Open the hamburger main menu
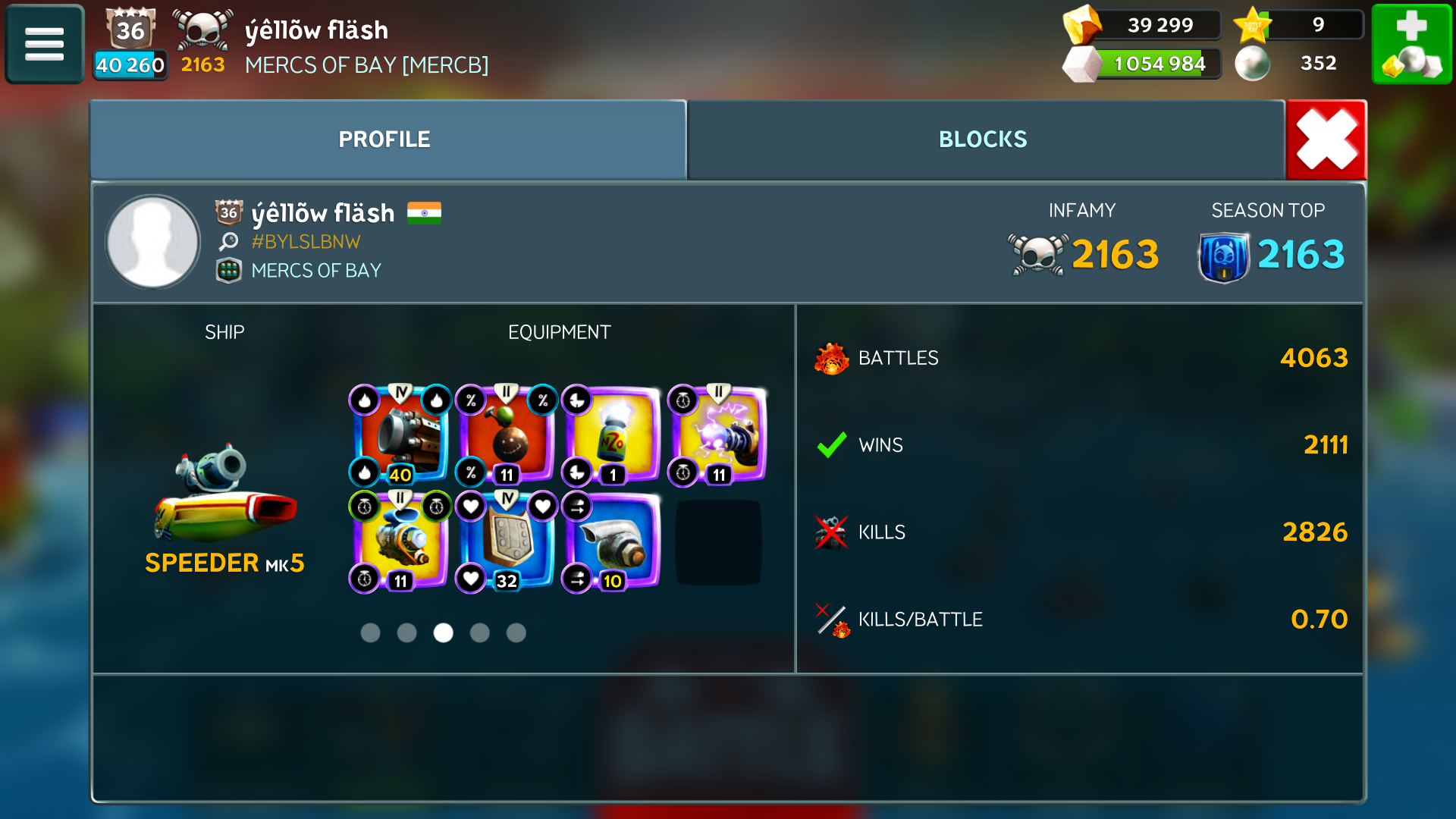Viewport: 1456px width, 819px height. (x=44, y=43)
